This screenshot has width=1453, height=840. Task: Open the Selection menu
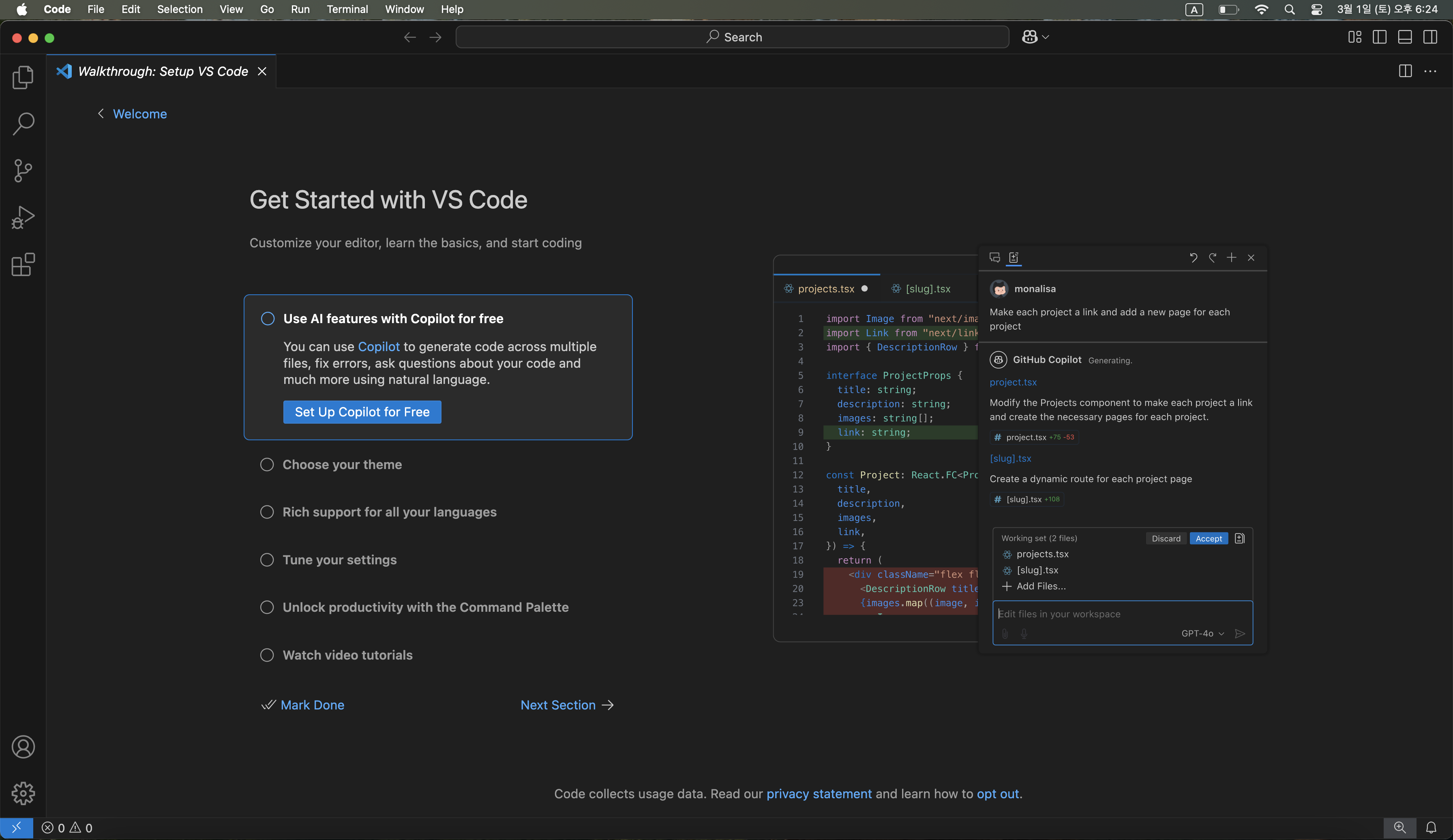180,9
